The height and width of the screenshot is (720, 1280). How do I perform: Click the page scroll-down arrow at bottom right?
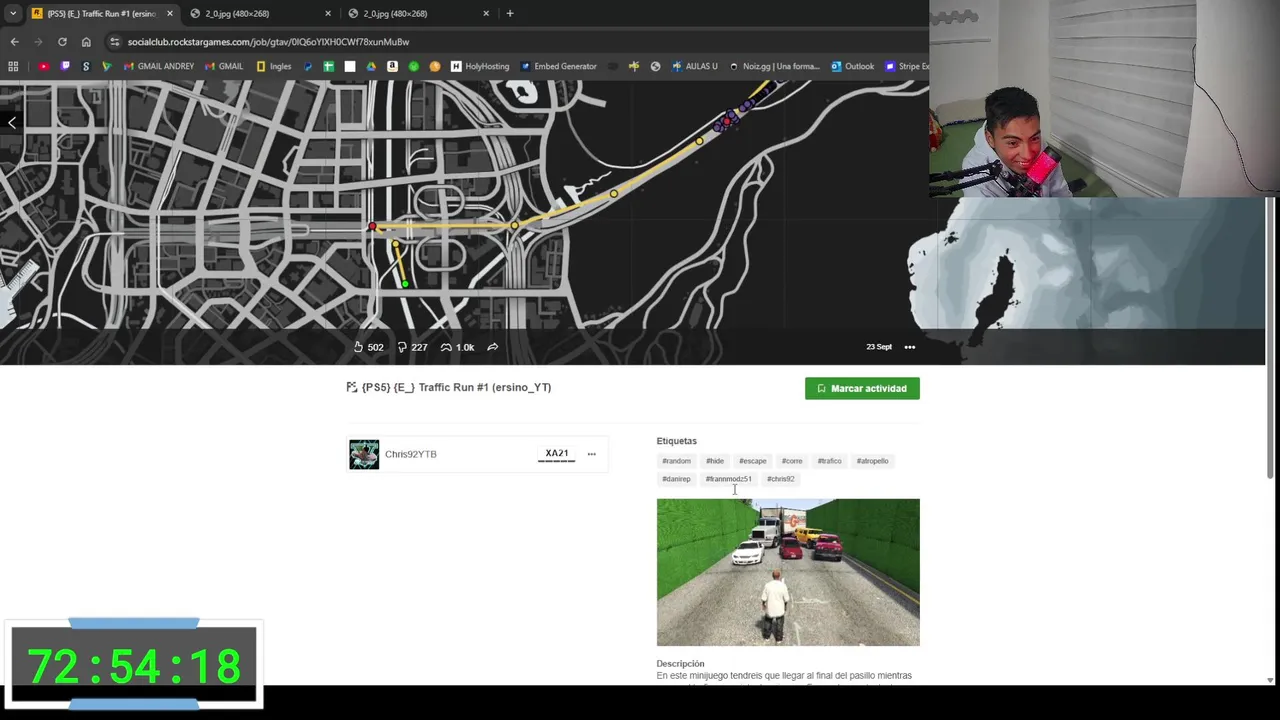click(x=1272, y=679)
